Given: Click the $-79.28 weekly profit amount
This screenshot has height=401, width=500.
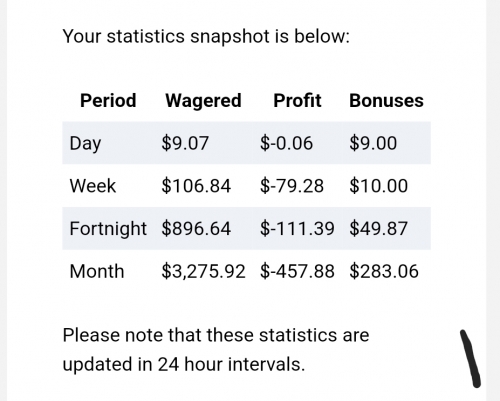Looking at the screenshot, I should pos(292,186).
